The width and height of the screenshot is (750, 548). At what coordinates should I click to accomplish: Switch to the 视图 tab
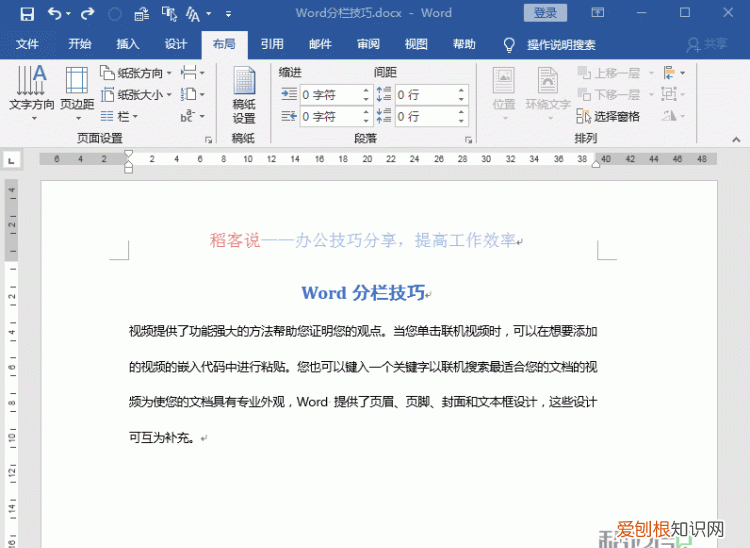[x=416, y=44]
